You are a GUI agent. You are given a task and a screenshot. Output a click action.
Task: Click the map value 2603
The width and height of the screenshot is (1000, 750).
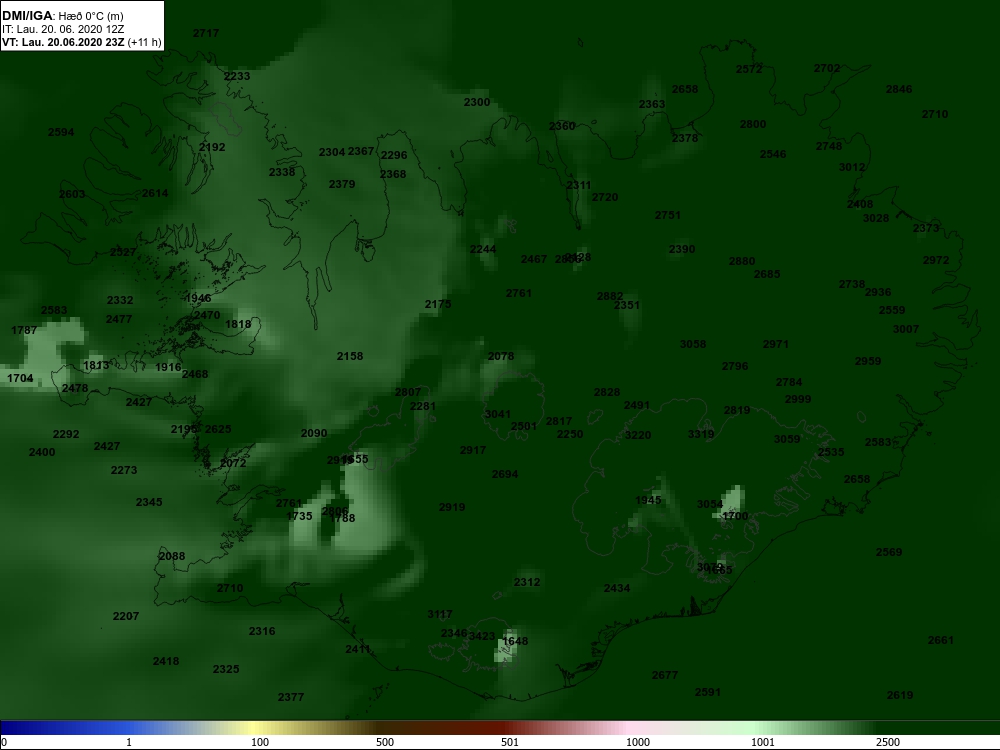72,194
